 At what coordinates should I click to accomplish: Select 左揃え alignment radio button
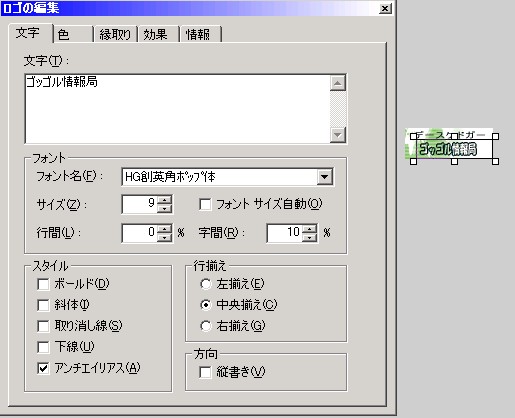click(x=206, y=284)
